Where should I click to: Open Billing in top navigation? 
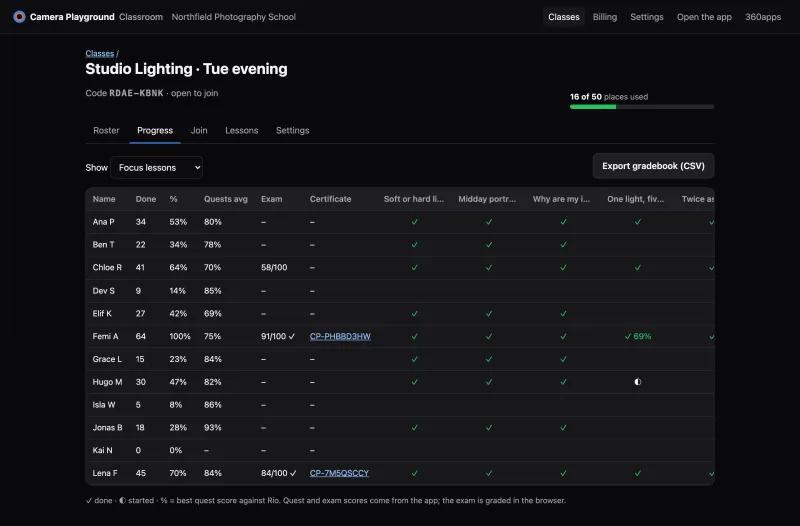coord(605,17)
